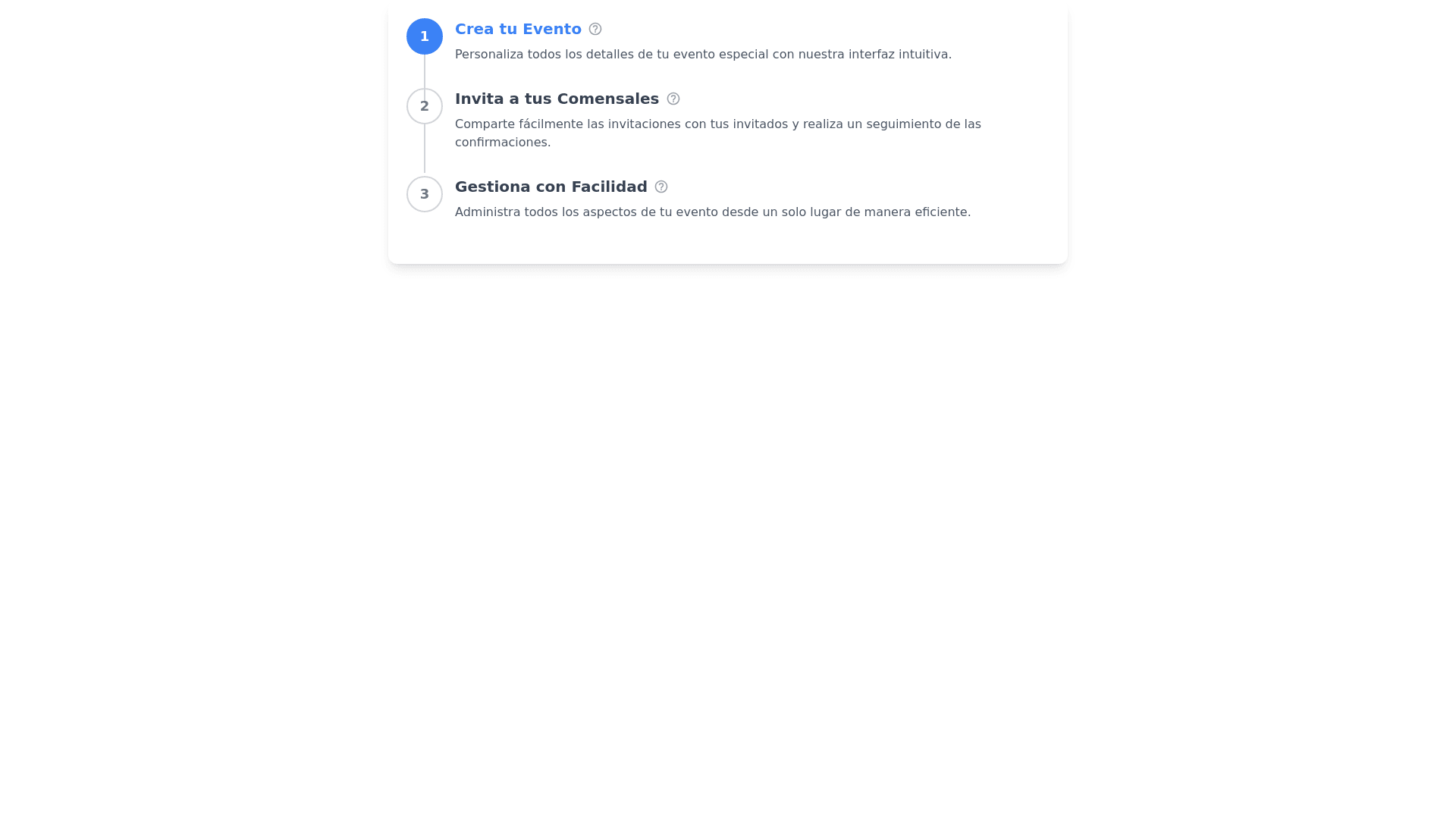Viewport: 1456px width, 819px height.
Task: Click empty card area below step 3
Action: tap(728, 244)
